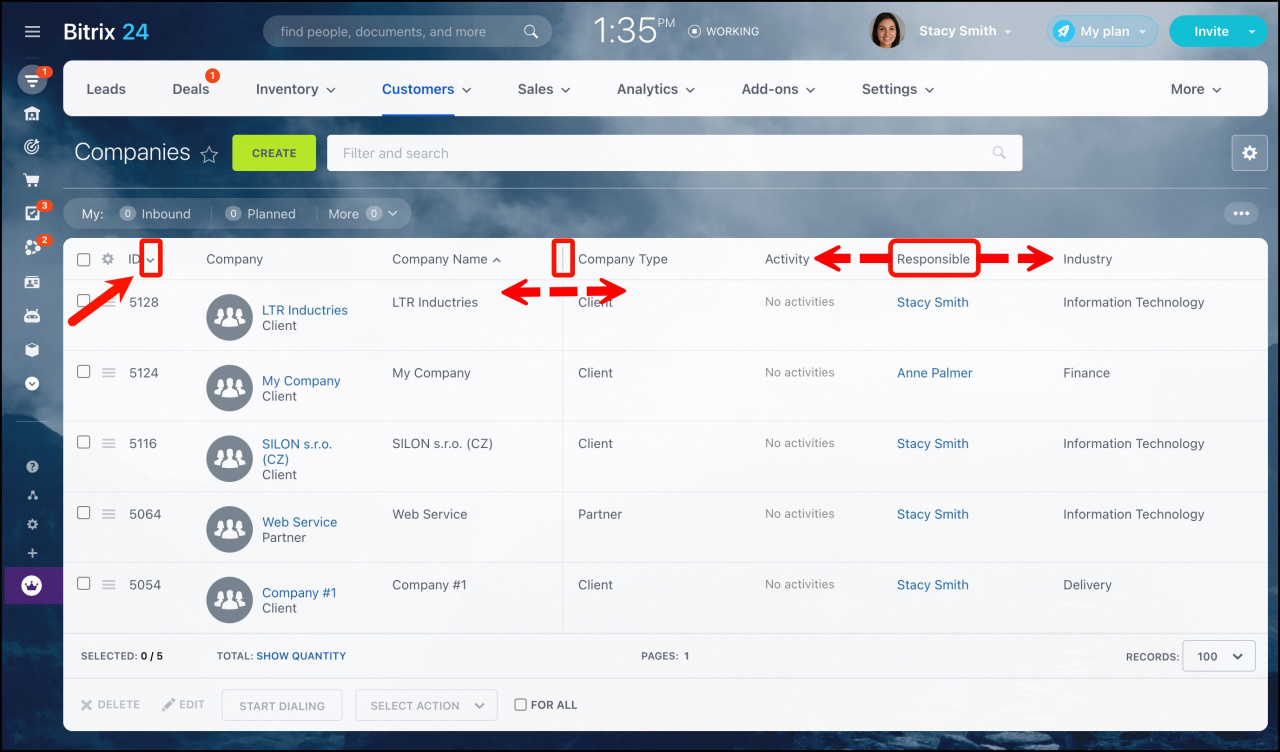Open sidebar settings gear icon
Image resolution: width=1280 pixels, height=752 pixels.
click(x=32, y=524)
